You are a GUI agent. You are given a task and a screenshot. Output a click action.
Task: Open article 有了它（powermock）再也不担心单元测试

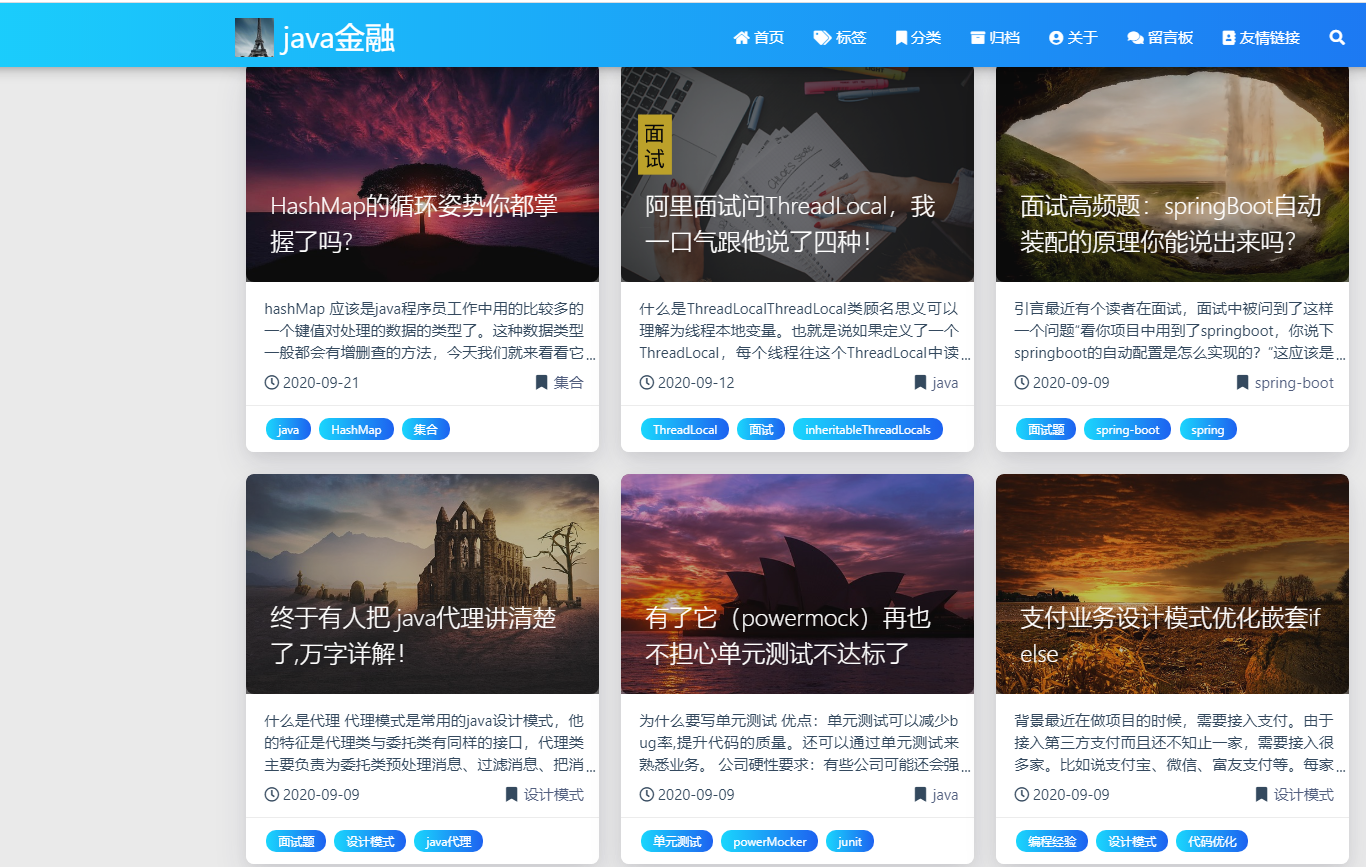click(x=788, y=636)
